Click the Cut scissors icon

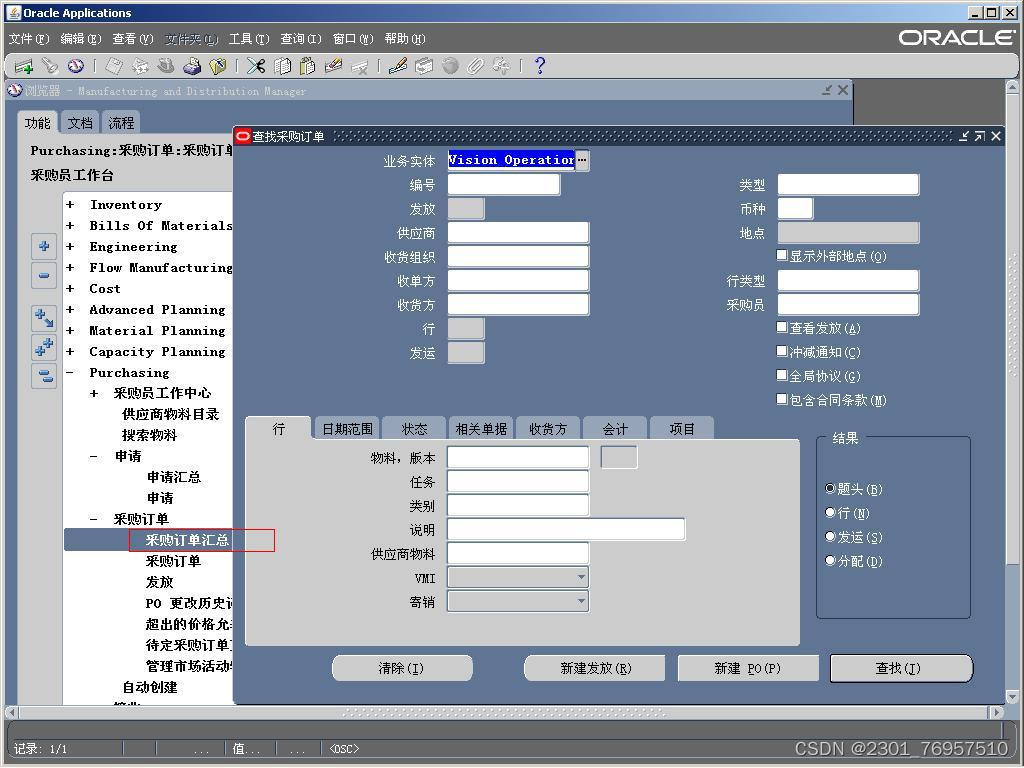click(x=255, y=66)
